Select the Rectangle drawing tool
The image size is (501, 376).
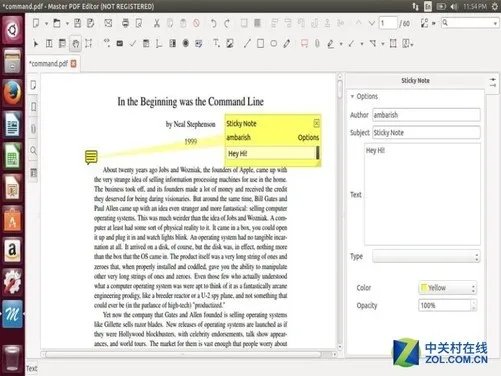tap(260, 43)
